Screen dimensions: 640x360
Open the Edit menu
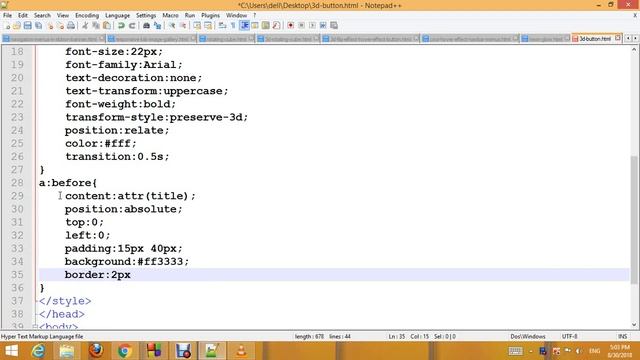pyautogui.click(x=23, y=15)
